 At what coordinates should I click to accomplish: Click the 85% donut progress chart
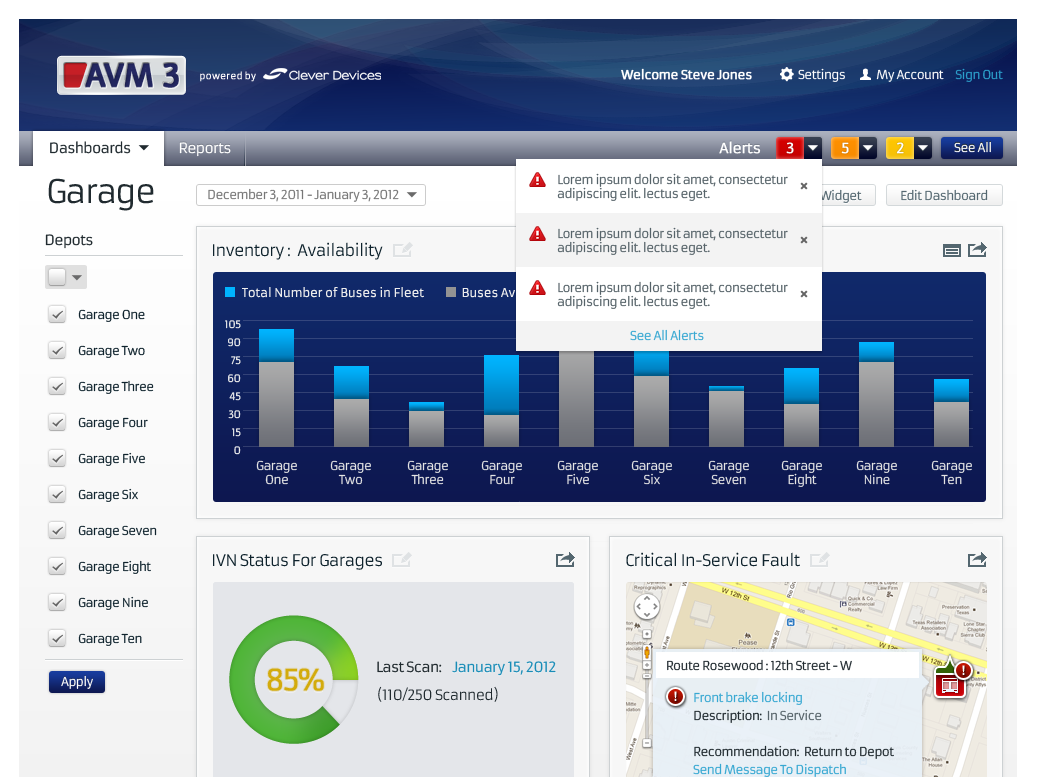pos(294,679)
